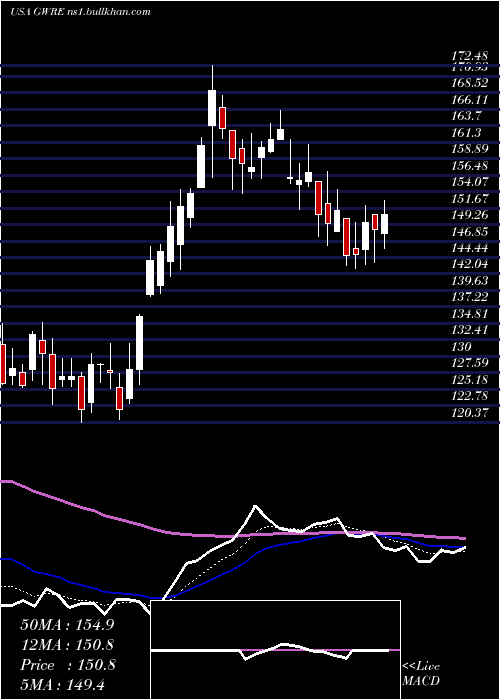Click the tallest white candlestick at the peak
This screenshot has height=700, width=500.
click(x=212, y=108)
